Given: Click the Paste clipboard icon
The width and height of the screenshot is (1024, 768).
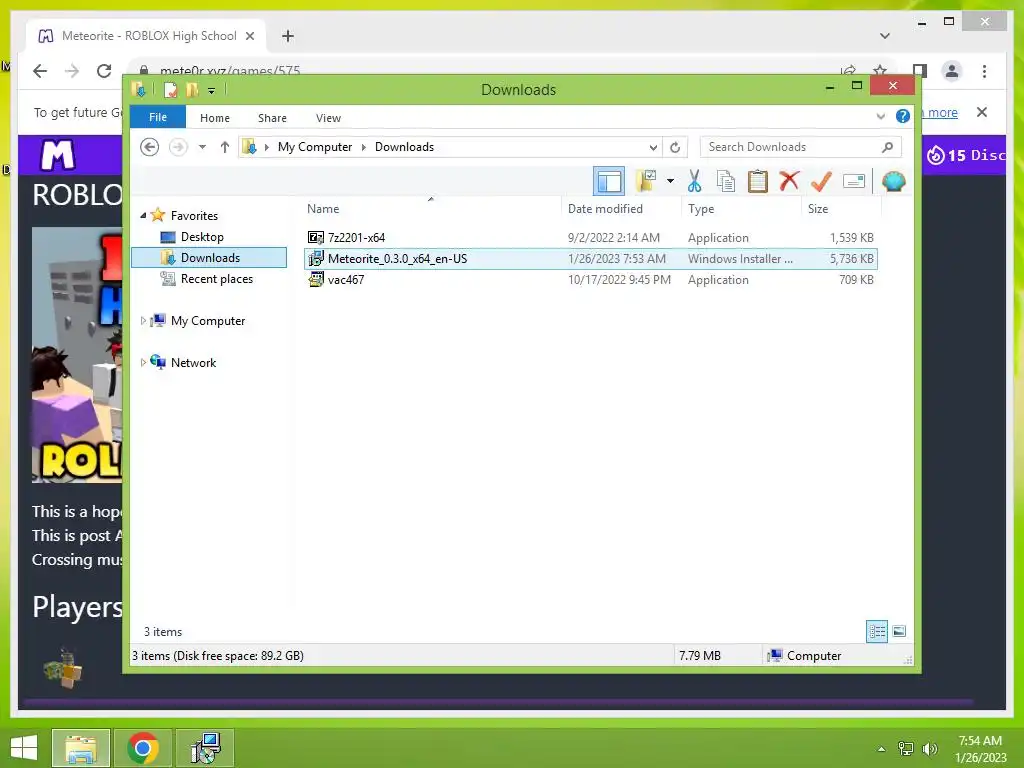Looking at the screenshot, I should coord(758,181).
